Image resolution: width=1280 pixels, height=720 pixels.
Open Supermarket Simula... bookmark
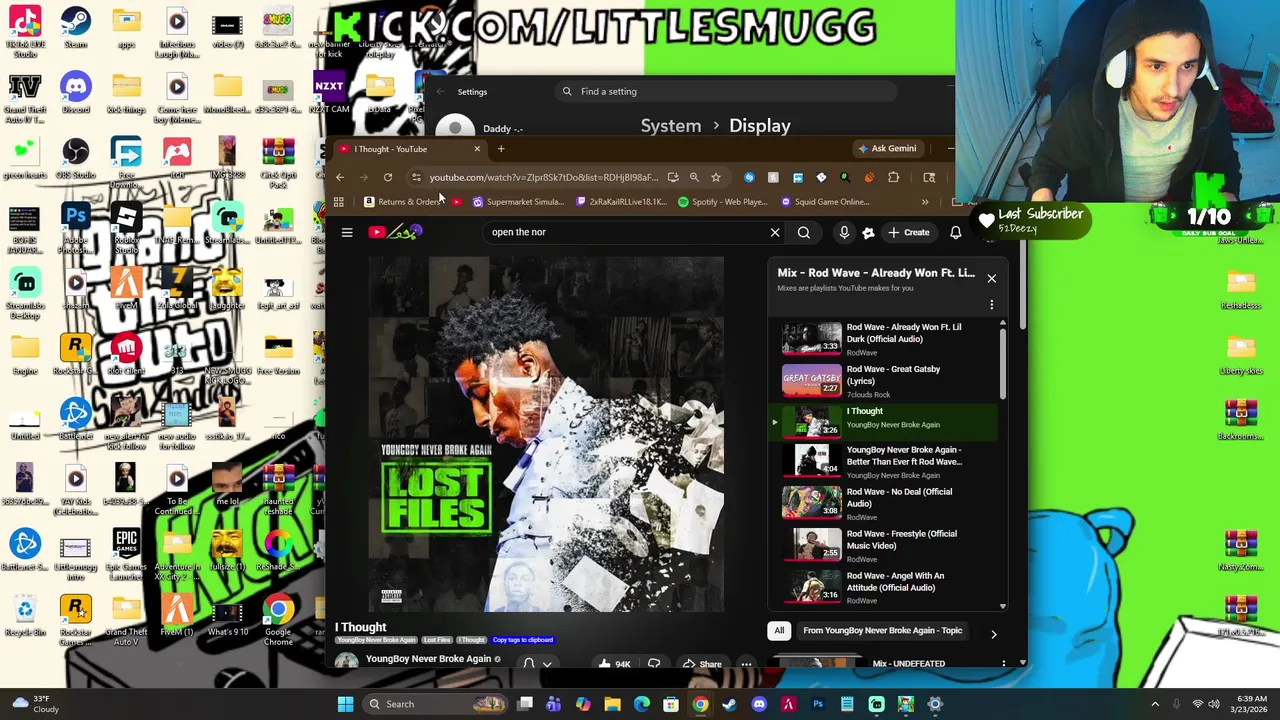coord(518,202)
